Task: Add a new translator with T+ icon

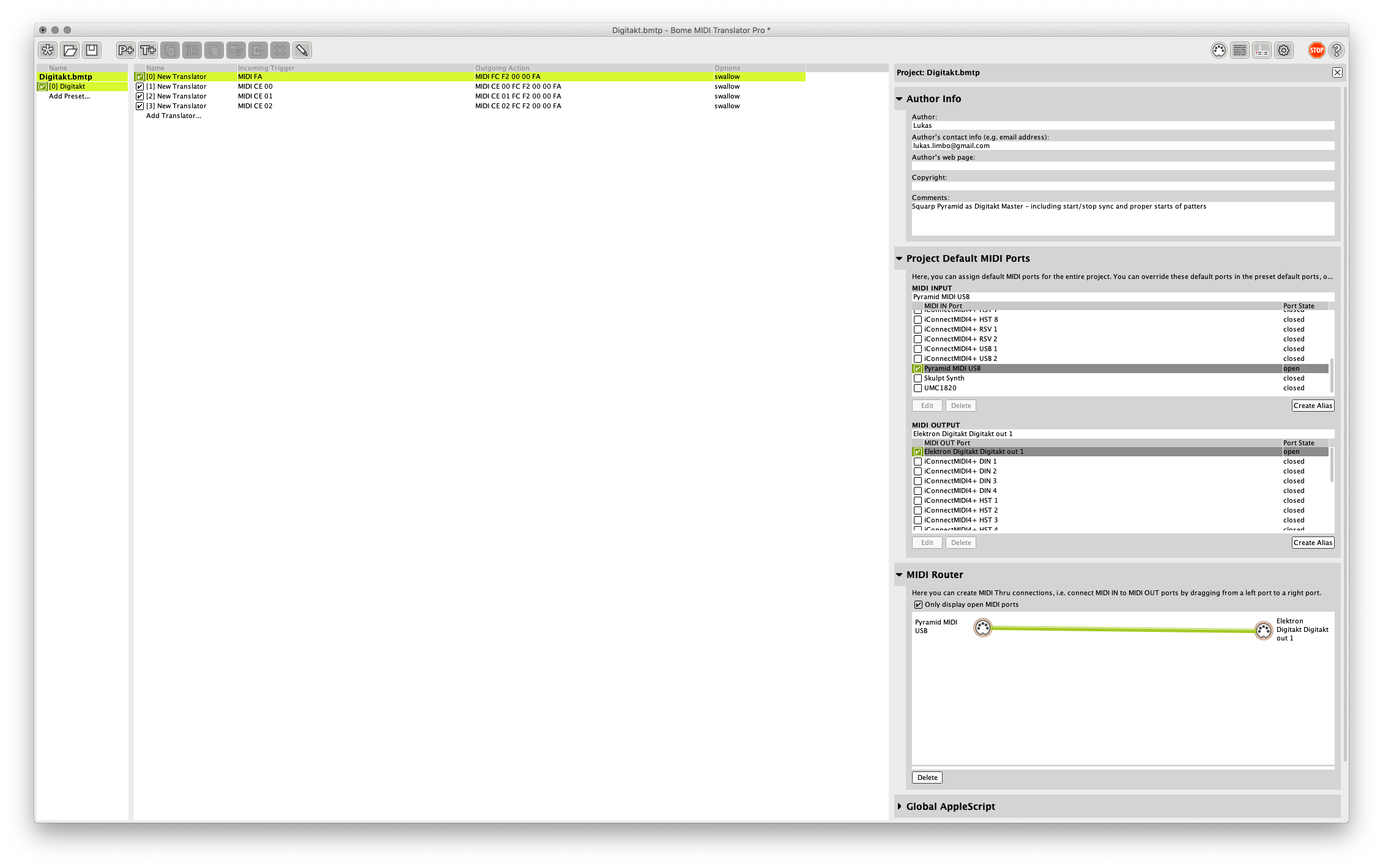Action: coord(148,50)
